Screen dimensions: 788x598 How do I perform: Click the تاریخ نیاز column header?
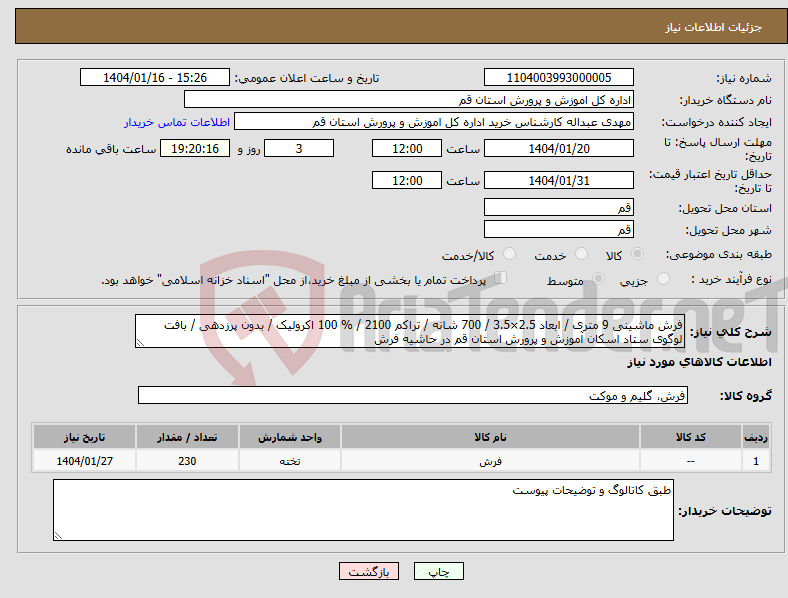click(x=84, y=437)
